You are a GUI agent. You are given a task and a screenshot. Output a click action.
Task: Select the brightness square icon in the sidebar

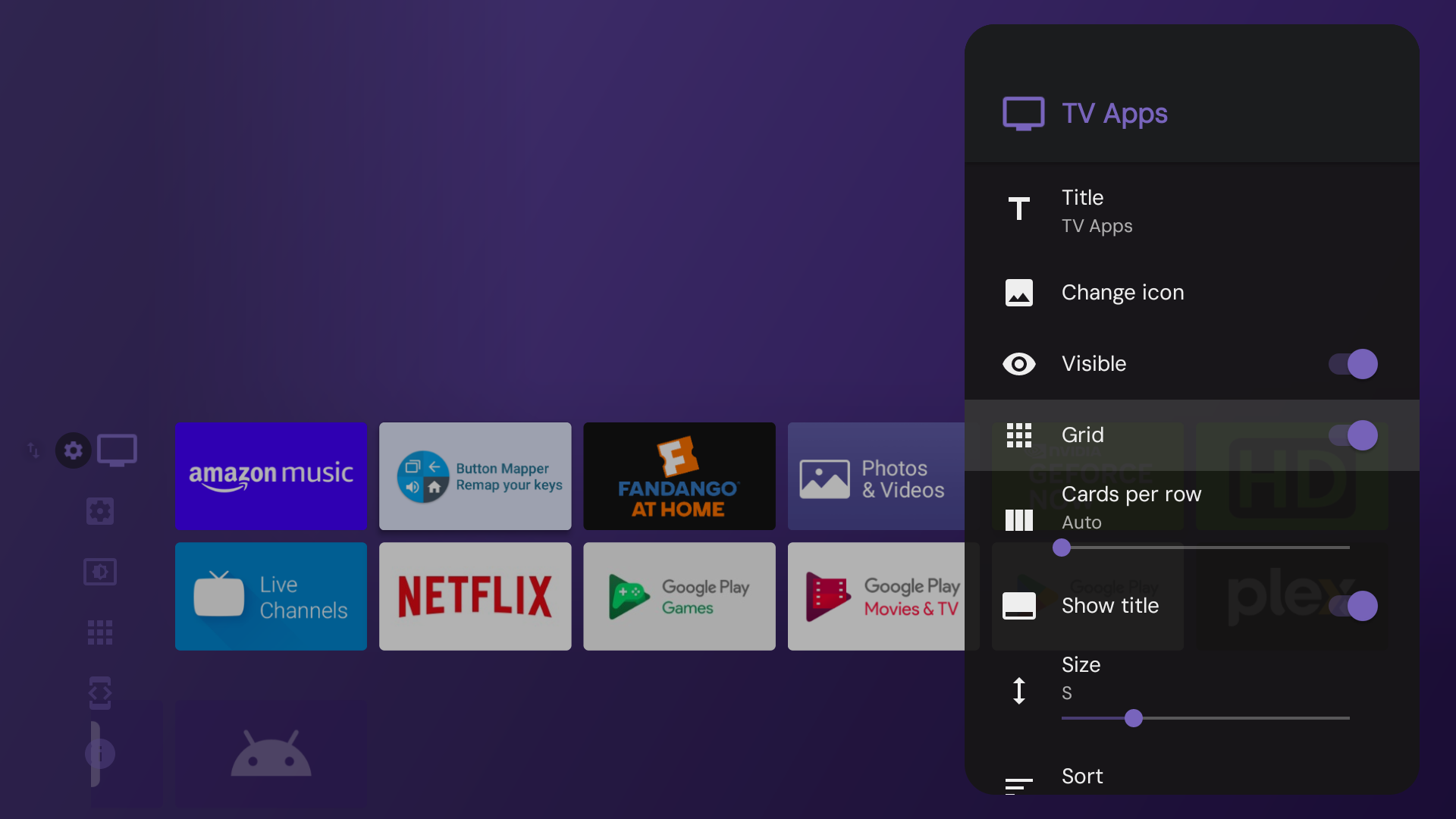pos(100,572)
